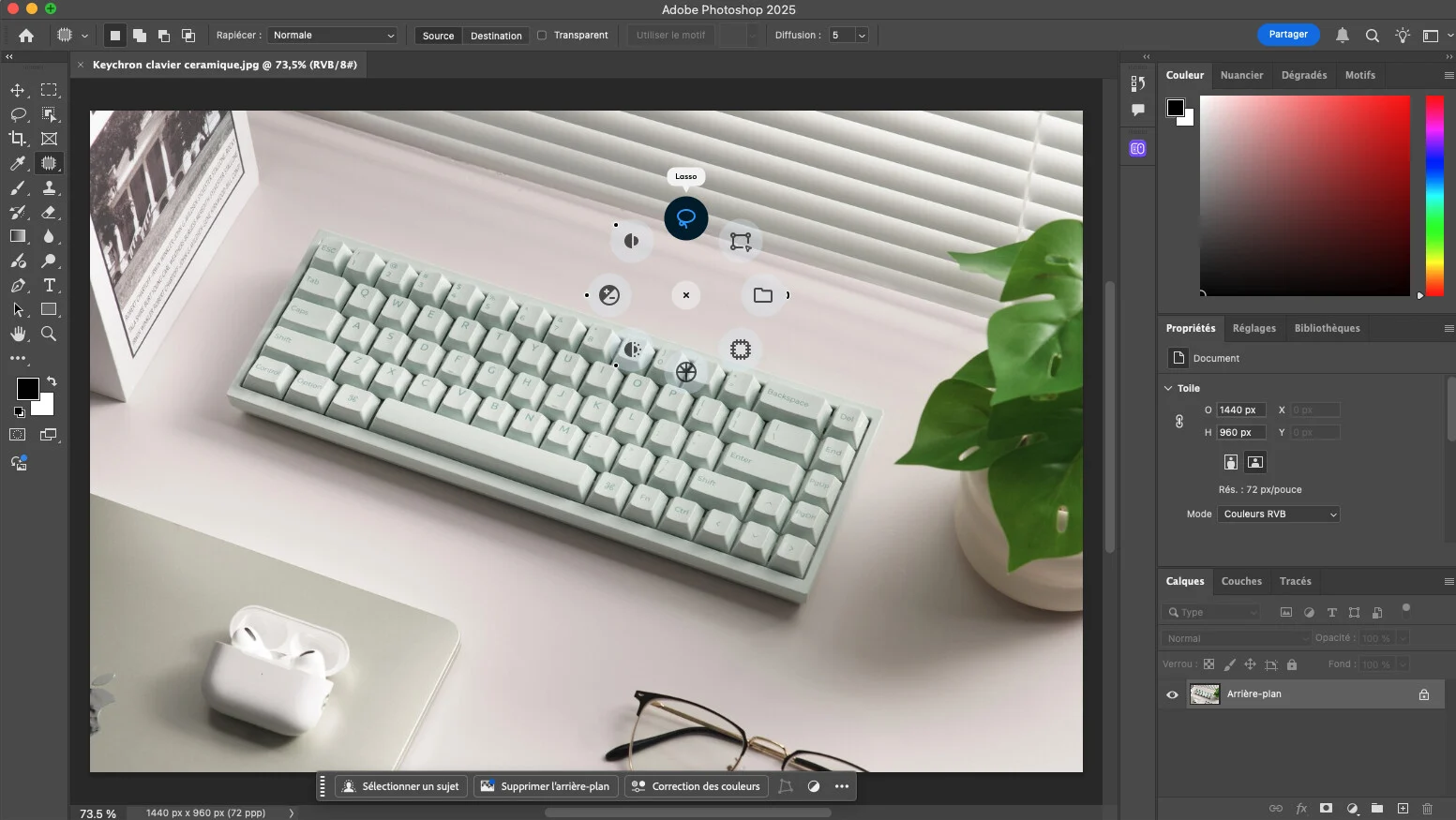Select the Crop tool
This screenshot has width=1456, height=820.
(x=18, y=139)
